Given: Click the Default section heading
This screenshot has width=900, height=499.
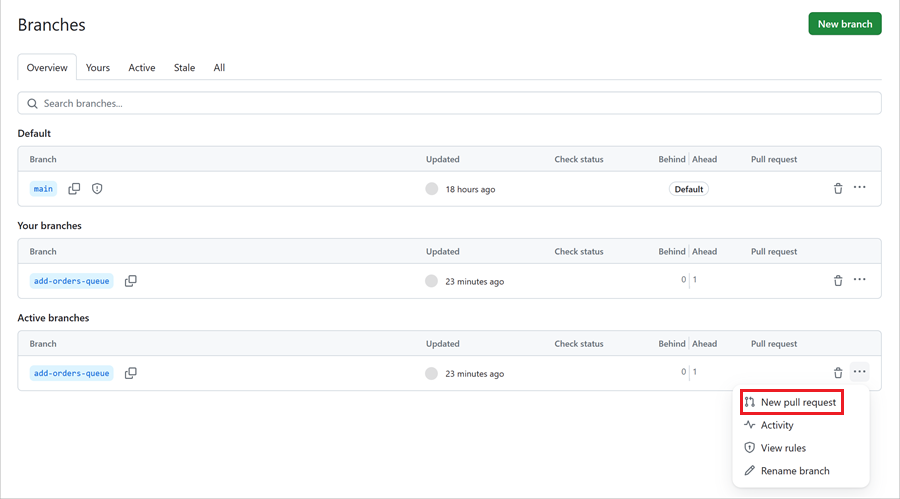Looking at the screenshot, I should [x=34, y=133].
